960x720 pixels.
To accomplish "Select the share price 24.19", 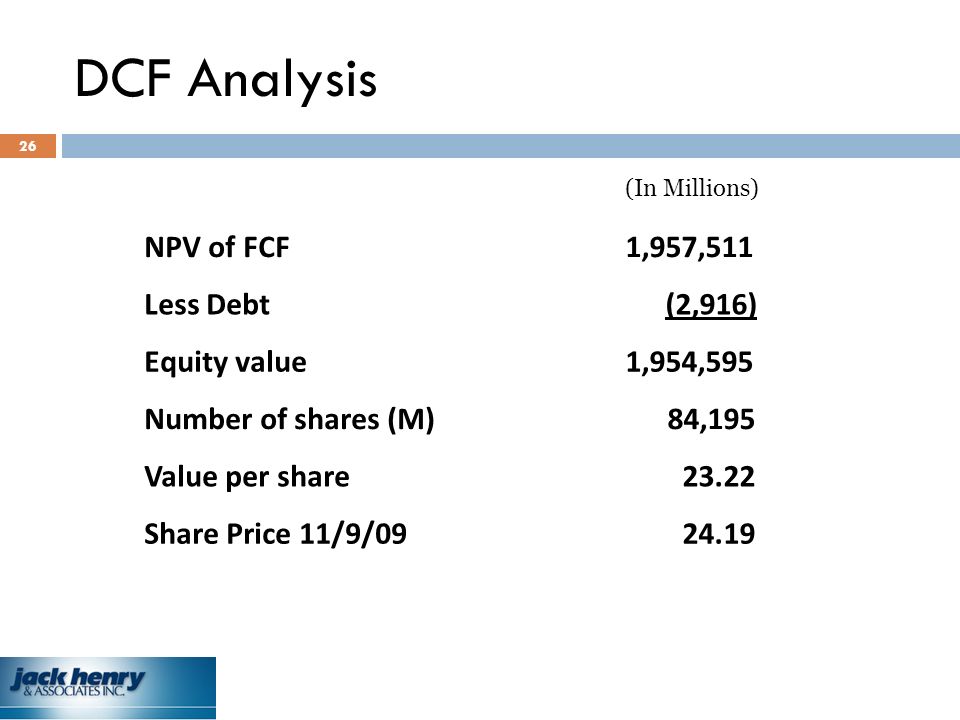I will click(719, 534).
